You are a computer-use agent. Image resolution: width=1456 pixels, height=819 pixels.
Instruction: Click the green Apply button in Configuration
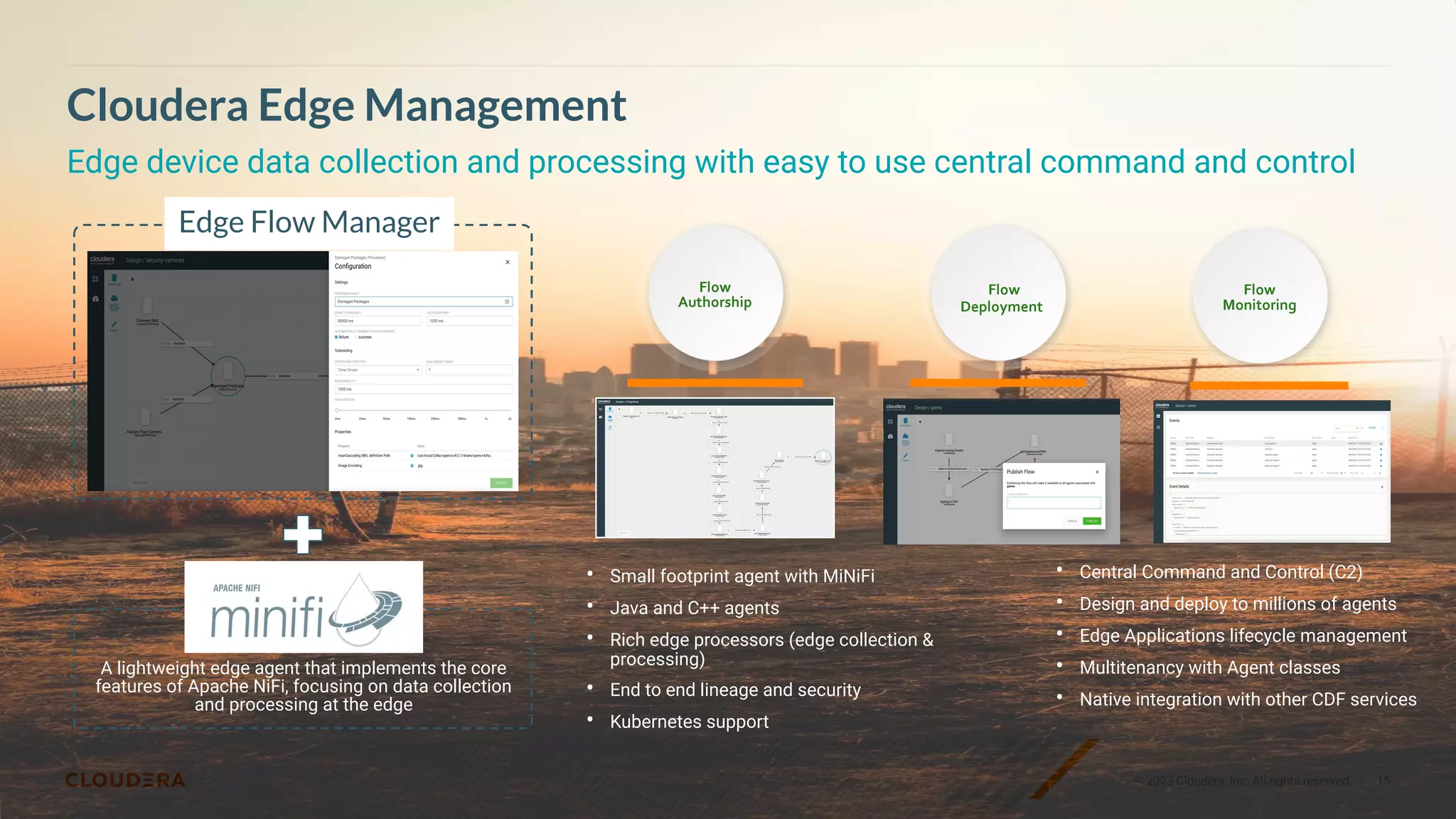[x=501, y=483]
